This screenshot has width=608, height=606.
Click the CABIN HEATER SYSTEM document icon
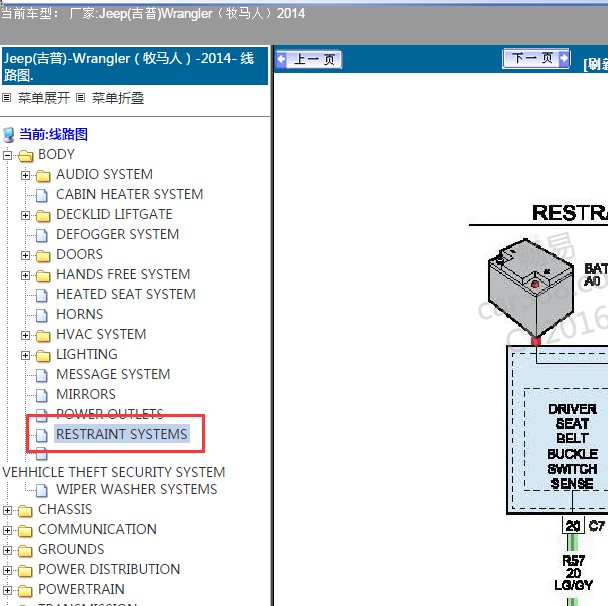[x=42, y=195]
